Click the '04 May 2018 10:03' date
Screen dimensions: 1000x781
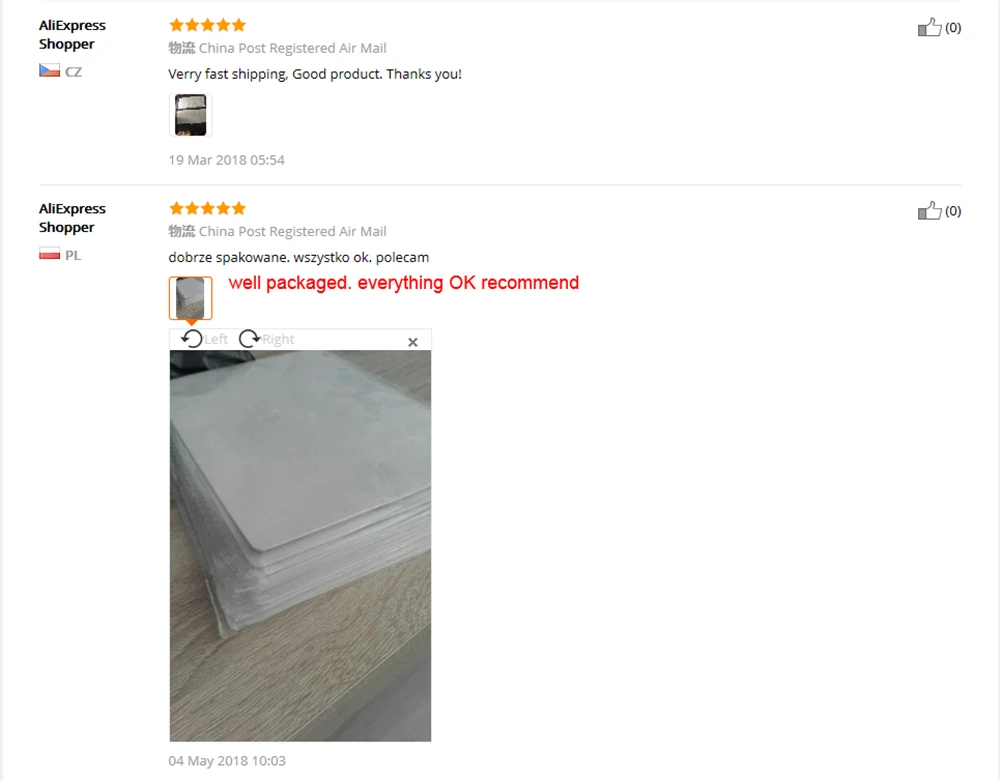click(x=227, y=761)
